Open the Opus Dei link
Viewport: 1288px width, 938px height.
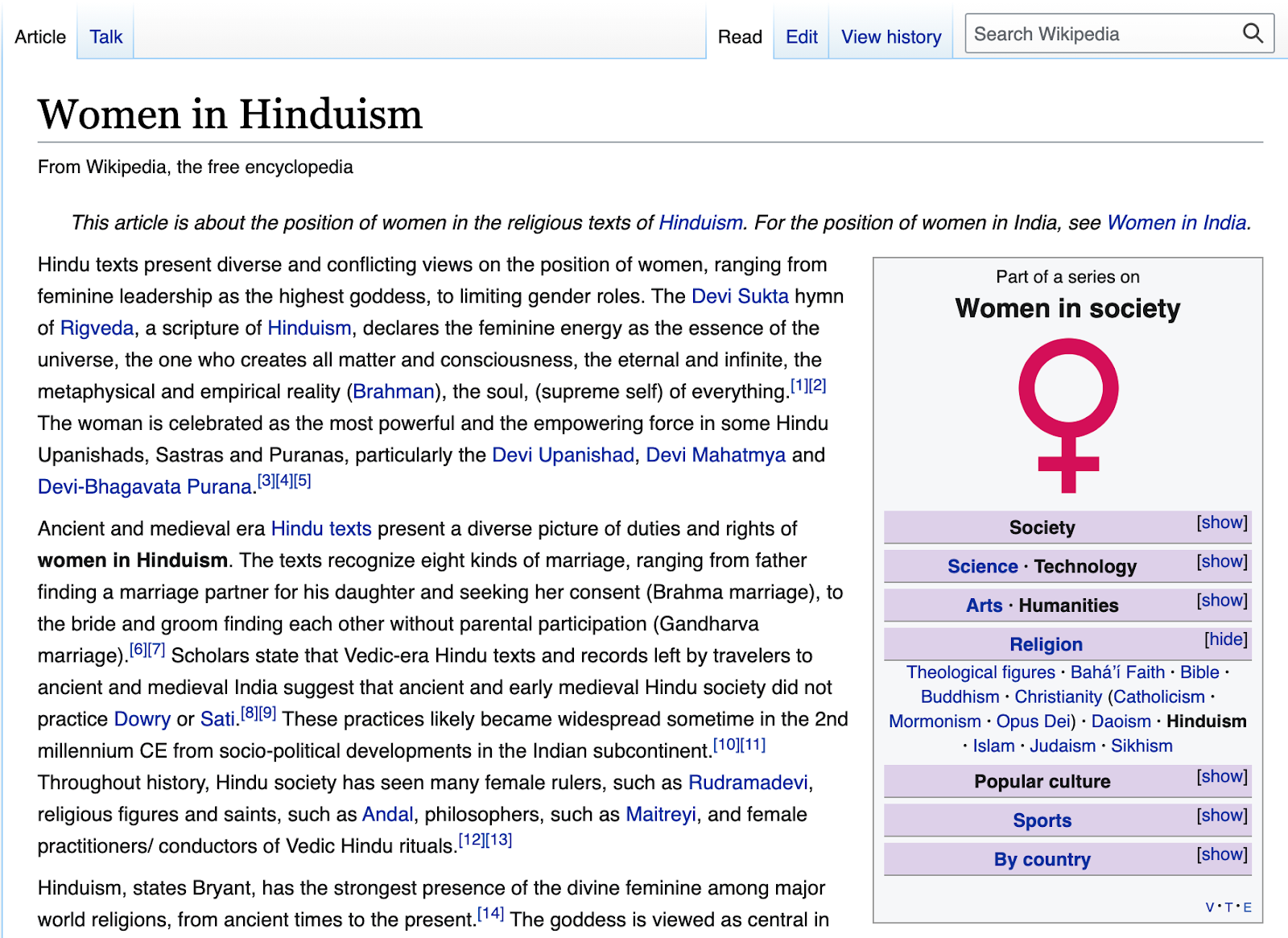click(1034, 721)
